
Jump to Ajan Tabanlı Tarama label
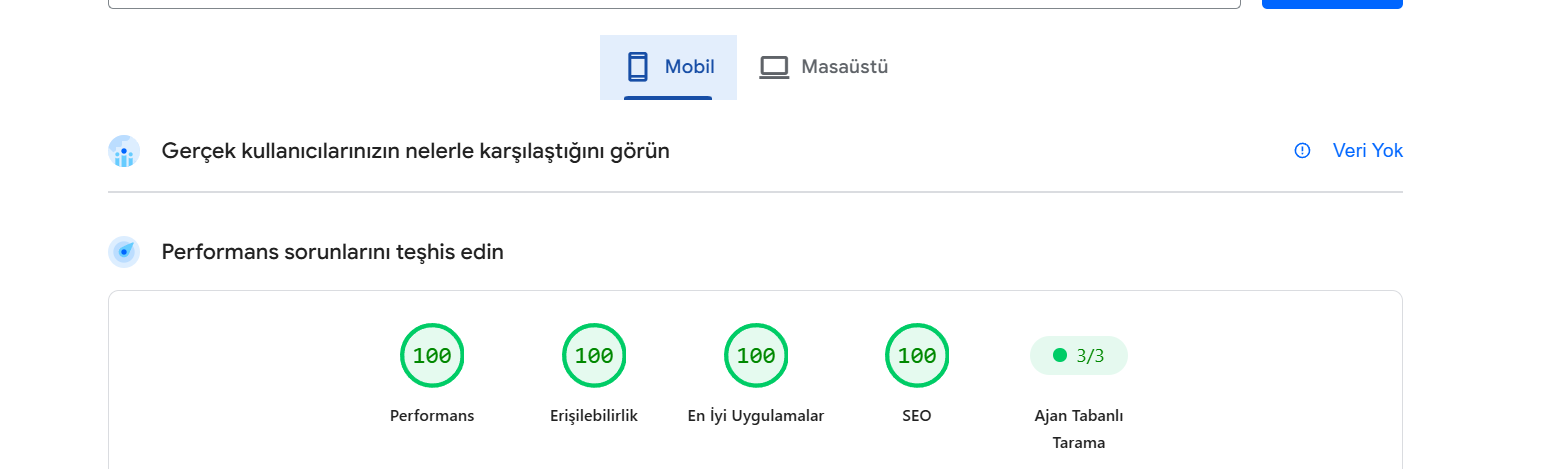pyautogui.click(x=1079, y=429)
